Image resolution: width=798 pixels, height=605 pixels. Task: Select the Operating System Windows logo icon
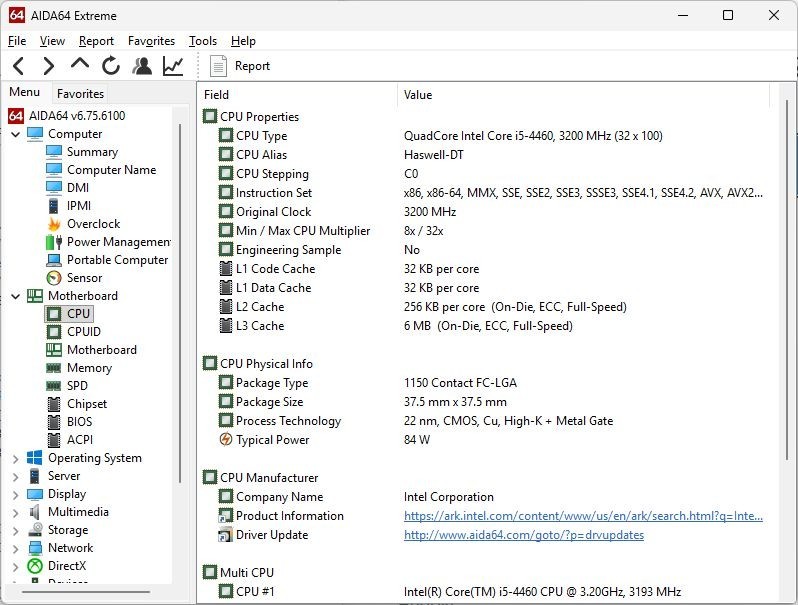(35, 458)
